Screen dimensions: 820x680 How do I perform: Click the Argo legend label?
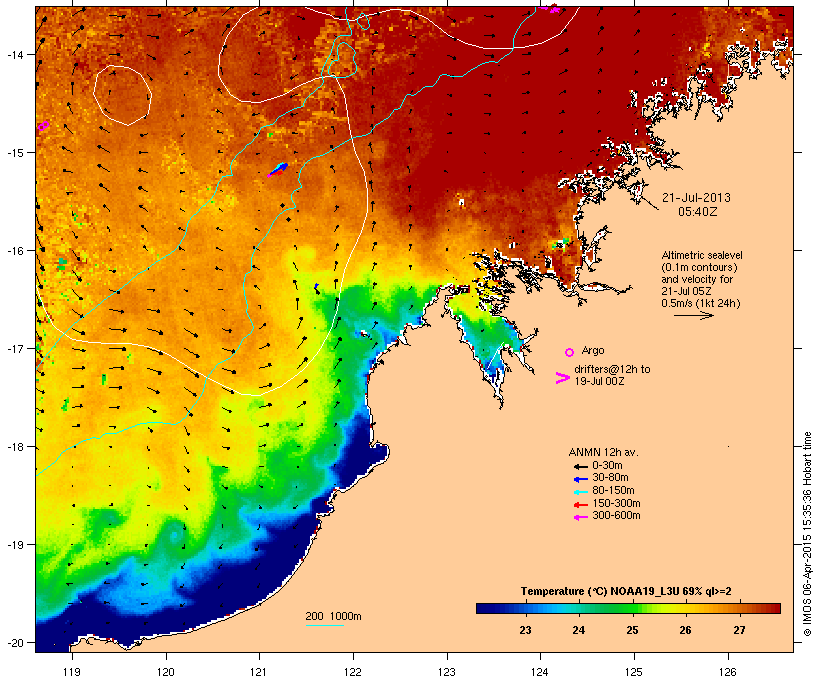(x=593, y=350)
